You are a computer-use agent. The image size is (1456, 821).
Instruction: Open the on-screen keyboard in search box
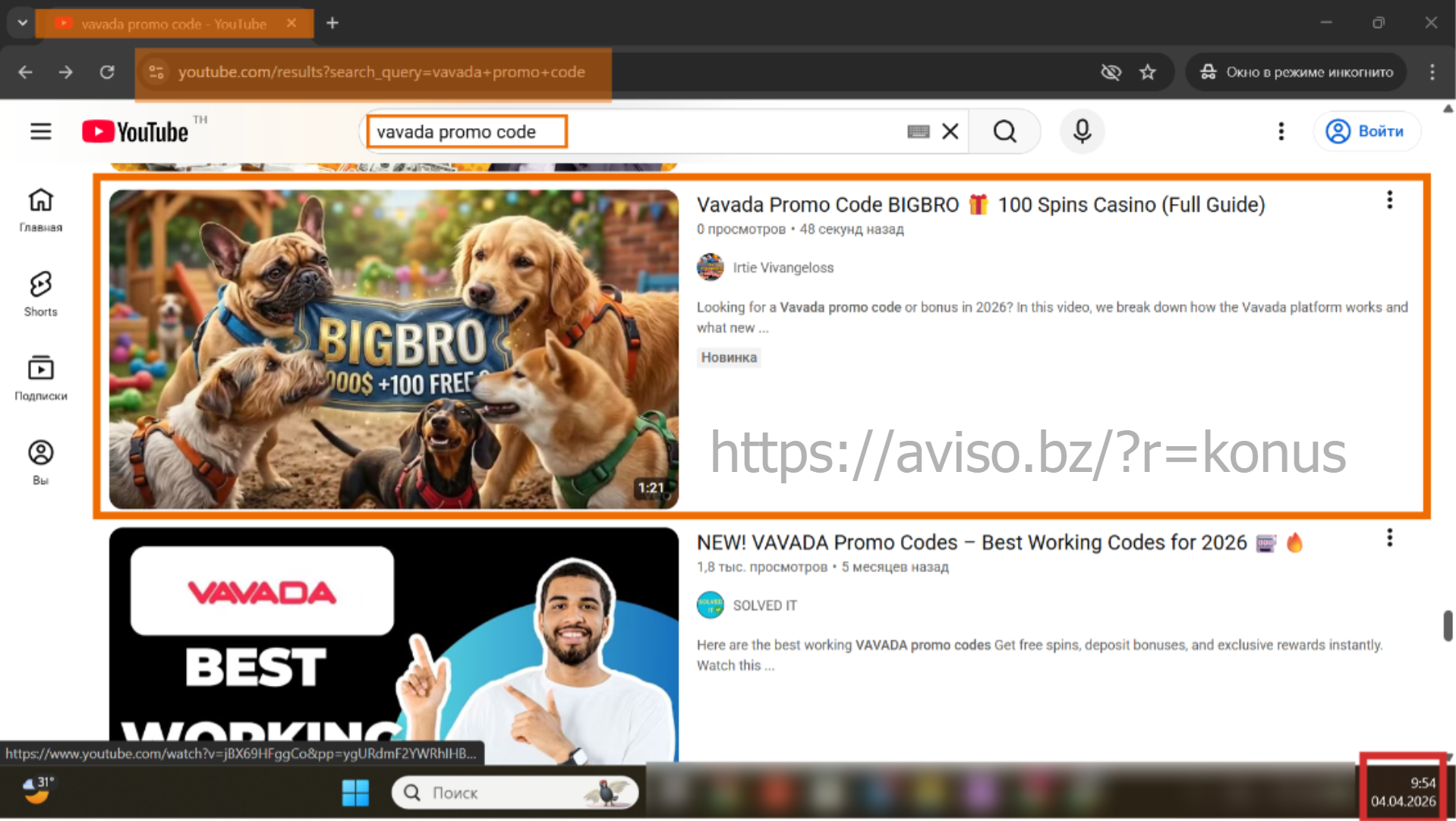[918, 132]
